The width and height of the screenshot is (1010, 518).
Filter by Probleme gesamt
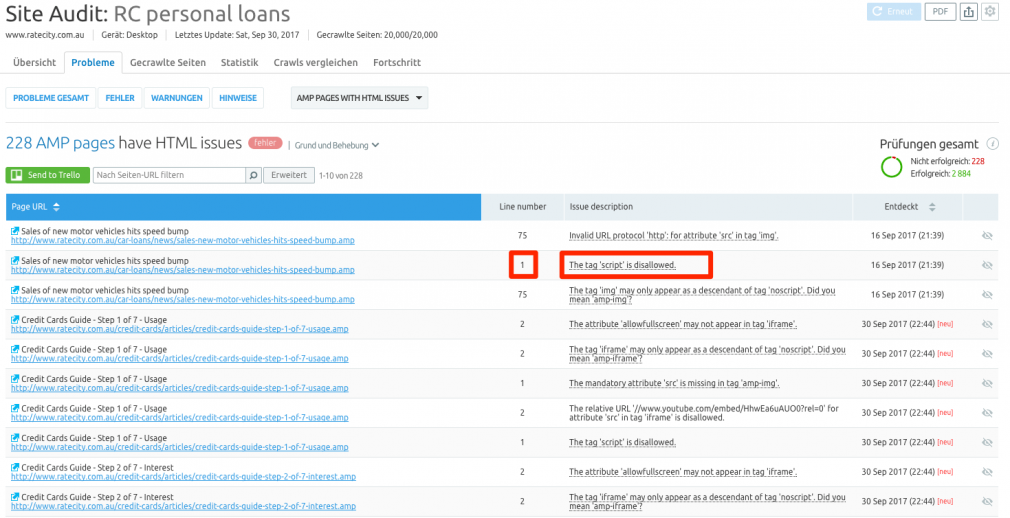click(x=51, y=98)
